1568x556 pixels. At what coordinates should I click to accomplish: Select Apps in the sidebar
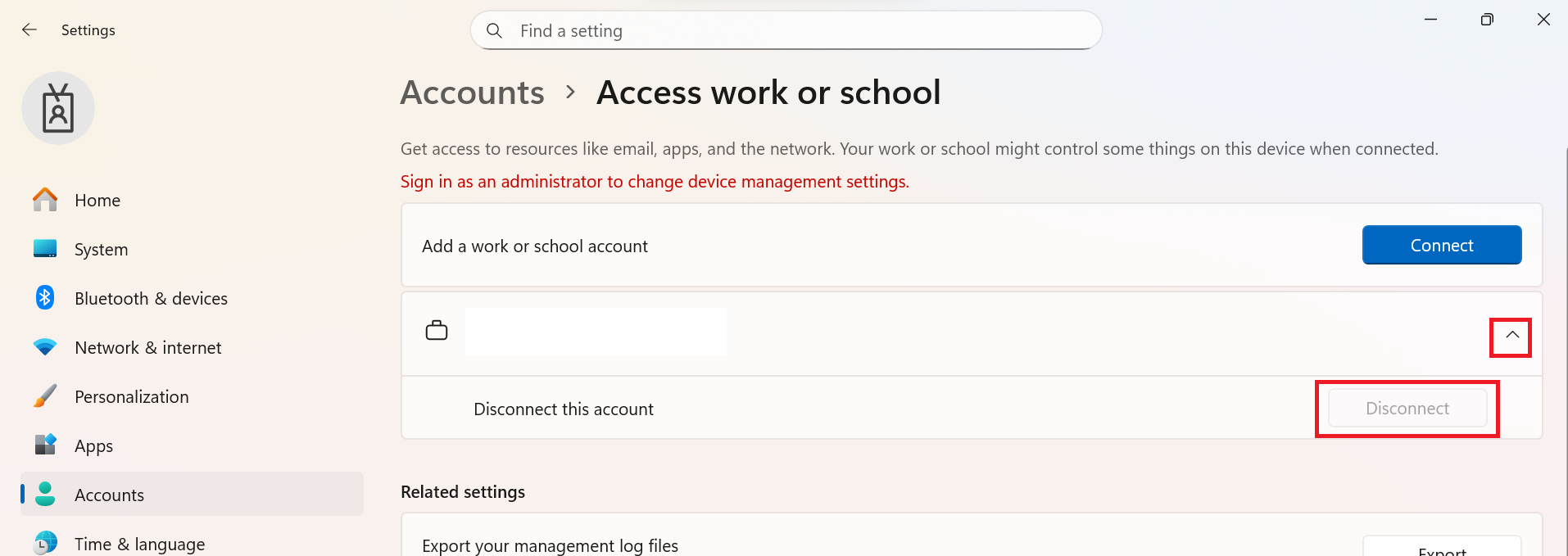pos(192,445)
